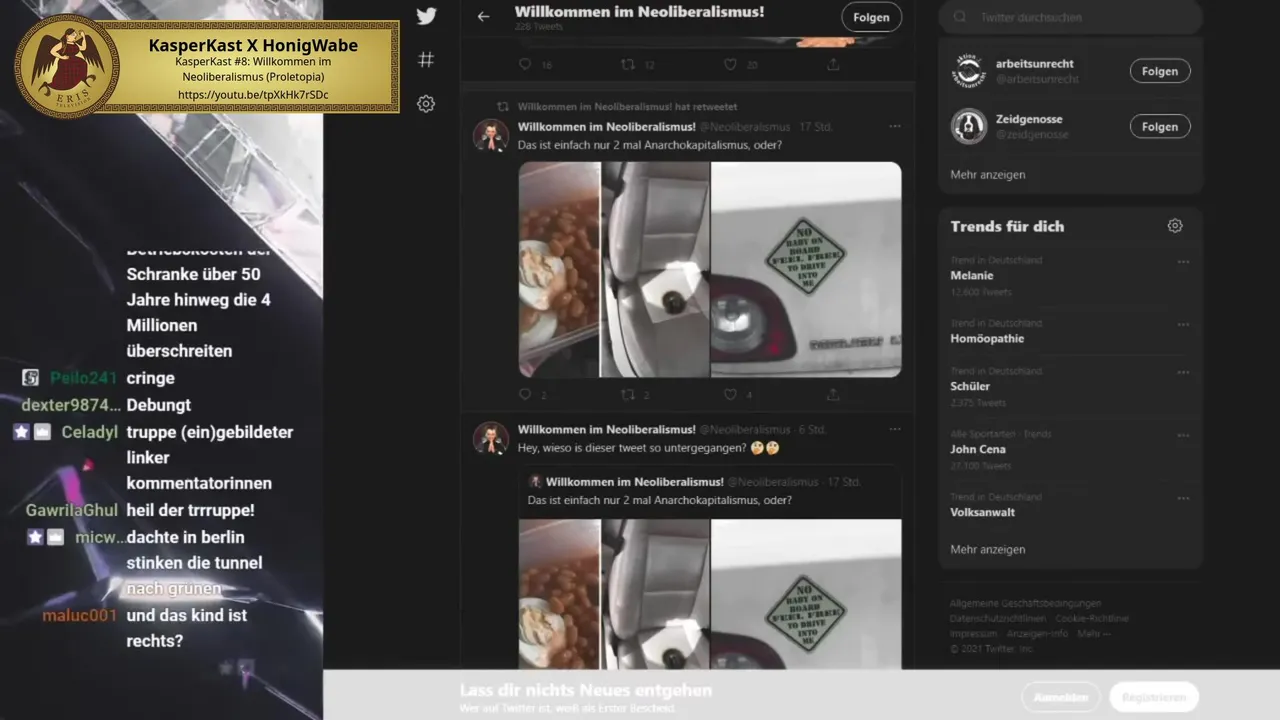
Task: Open the Explore hashtag icon
Action: pos(426,60)
